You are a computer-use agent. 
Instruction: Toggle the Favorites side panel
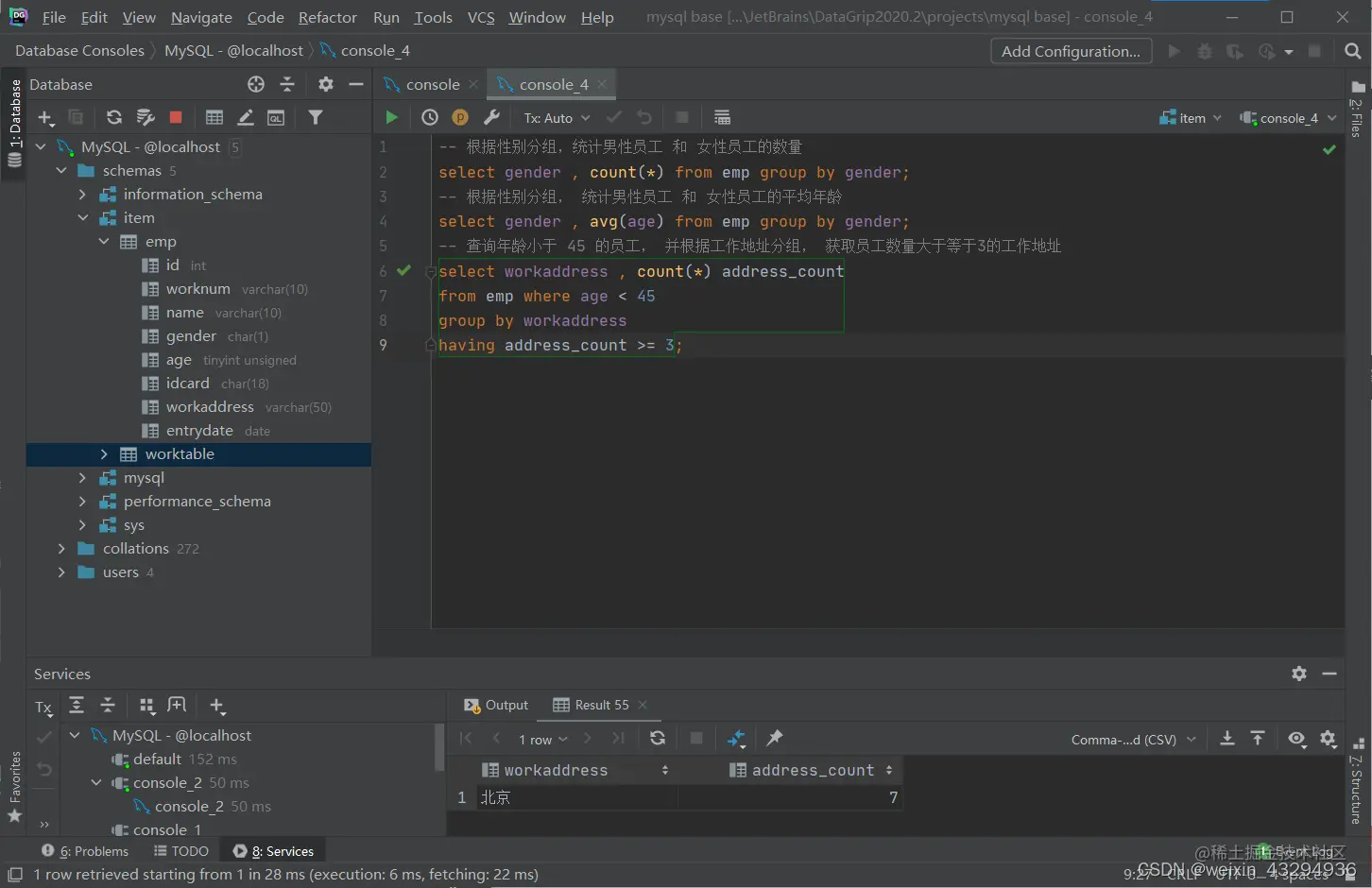(x=14, y=784)
